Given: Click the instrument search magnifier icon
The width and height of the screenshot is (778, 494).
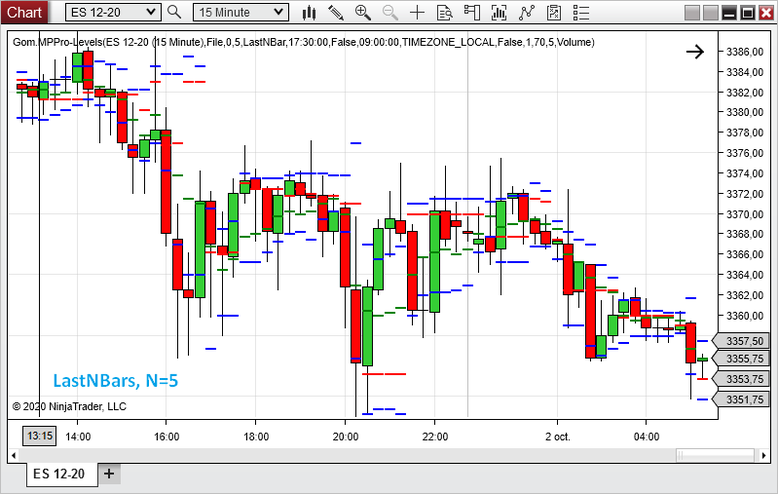Looking at the screenshot, I should [174, 12].
